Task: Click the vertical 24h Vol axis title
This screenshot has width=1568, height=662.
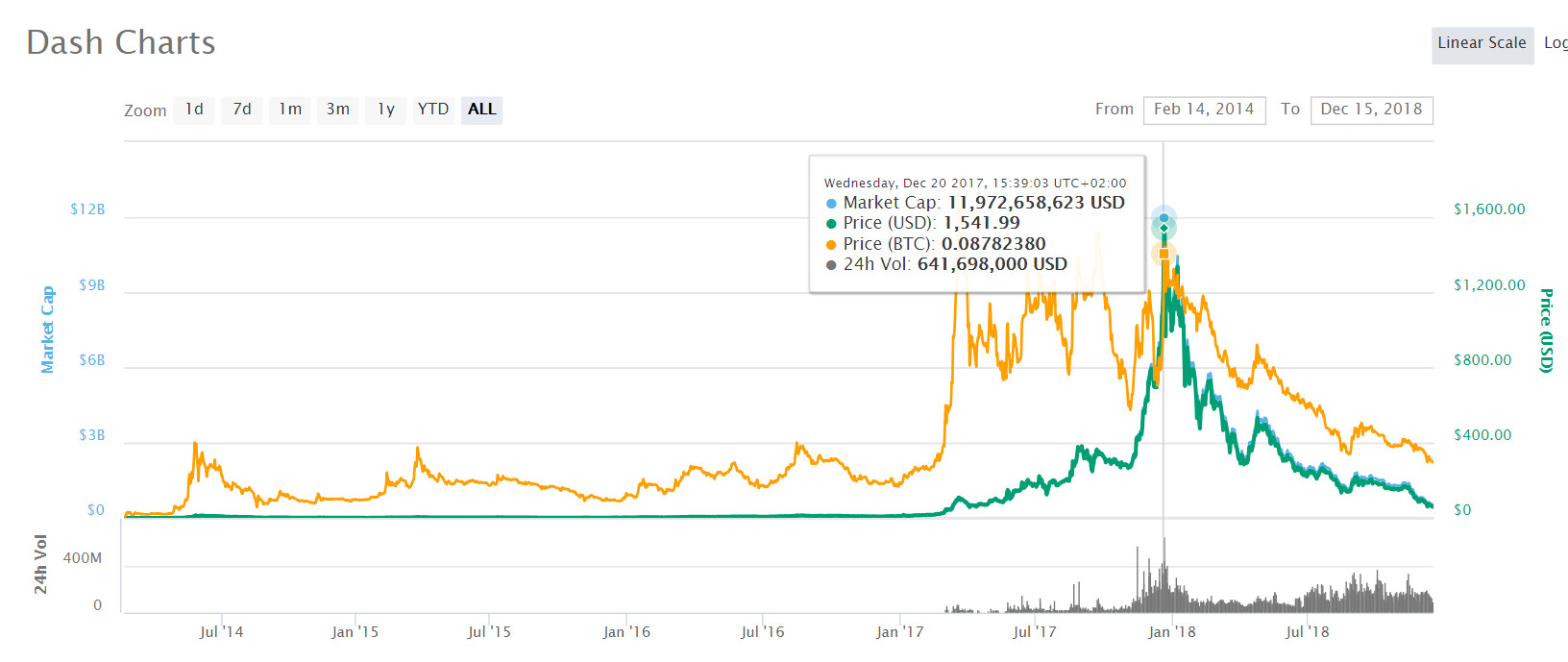Action: click(x=40, y=564)
